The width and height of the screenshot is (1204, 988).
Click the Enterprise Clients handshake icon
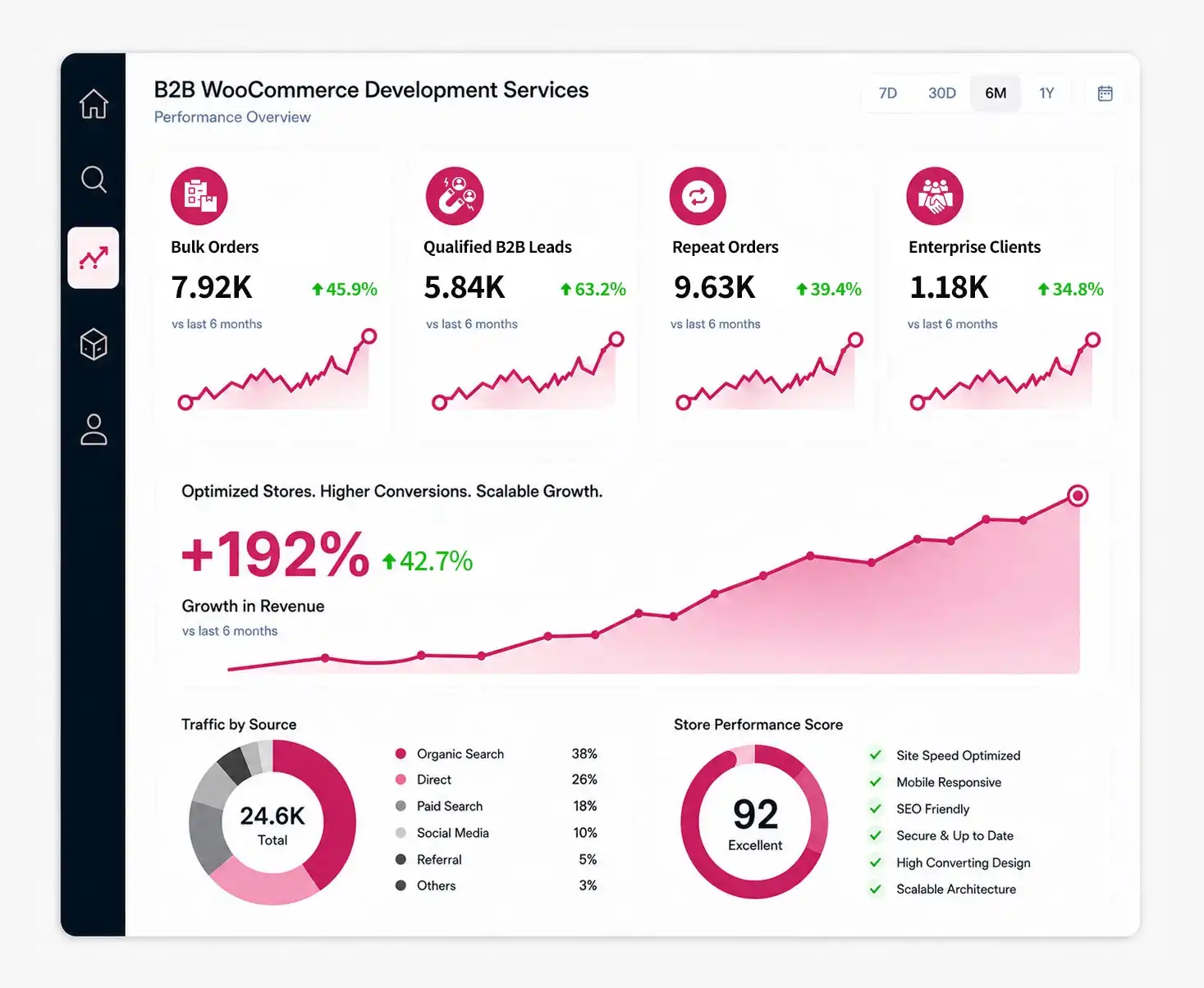point(935,196)
